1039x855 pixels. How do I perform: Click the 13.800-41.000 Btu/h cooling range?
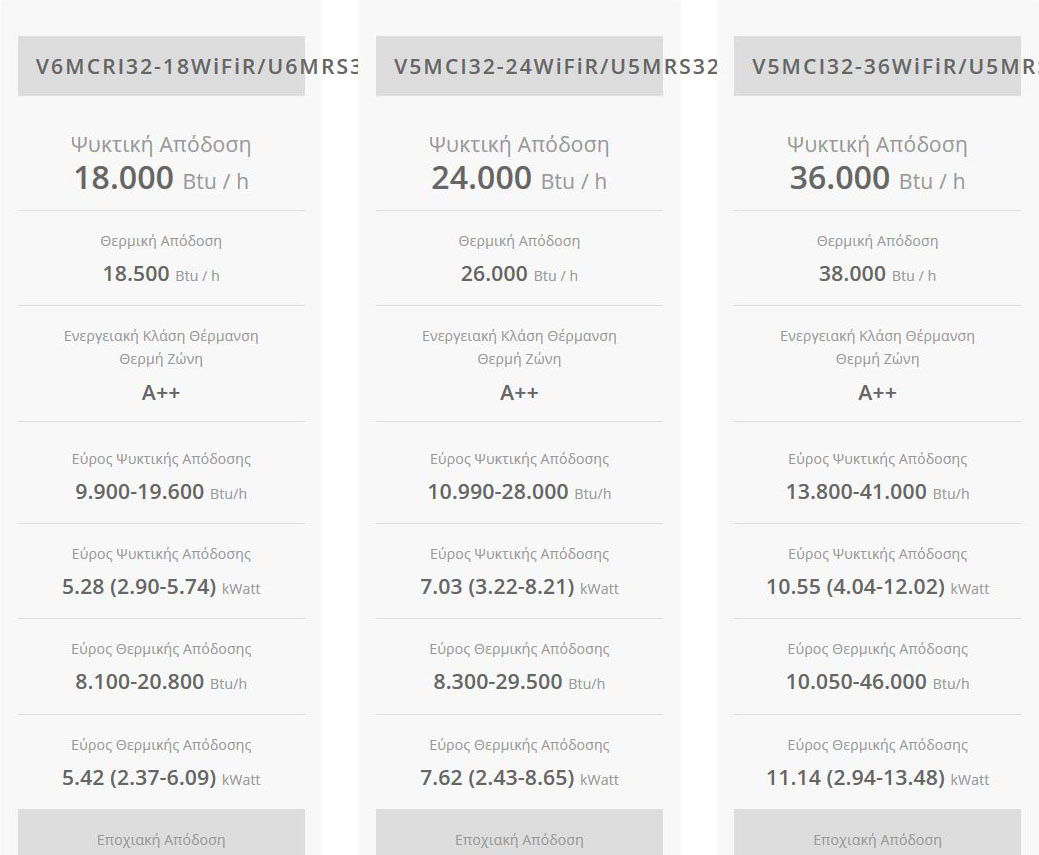pyautogui.click(x=877, y=492)
